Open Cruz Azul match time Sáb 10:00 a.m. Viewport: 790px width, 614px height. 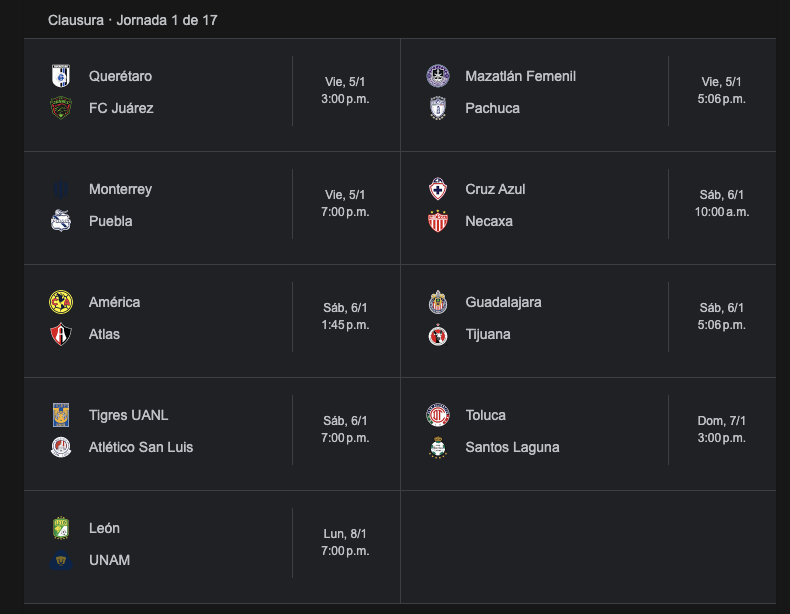[x=721, y=203]
